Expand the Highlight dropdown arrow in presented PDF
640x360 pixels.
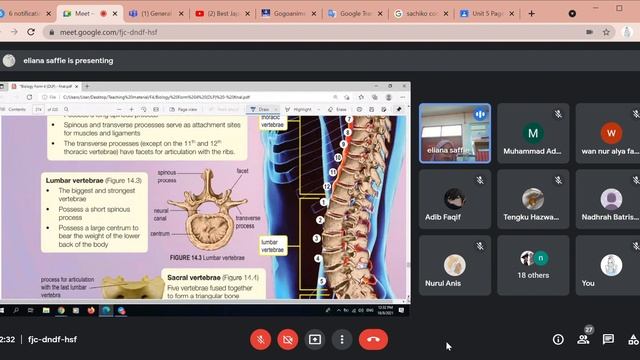coord(318,109)
